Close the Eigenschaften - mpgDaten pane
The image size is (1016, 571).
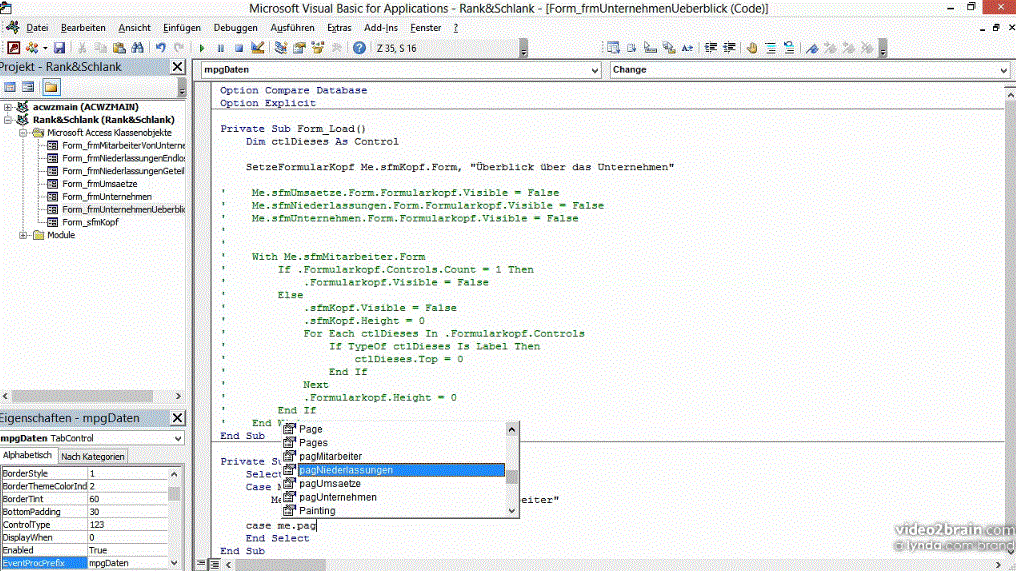pos(178,418)
